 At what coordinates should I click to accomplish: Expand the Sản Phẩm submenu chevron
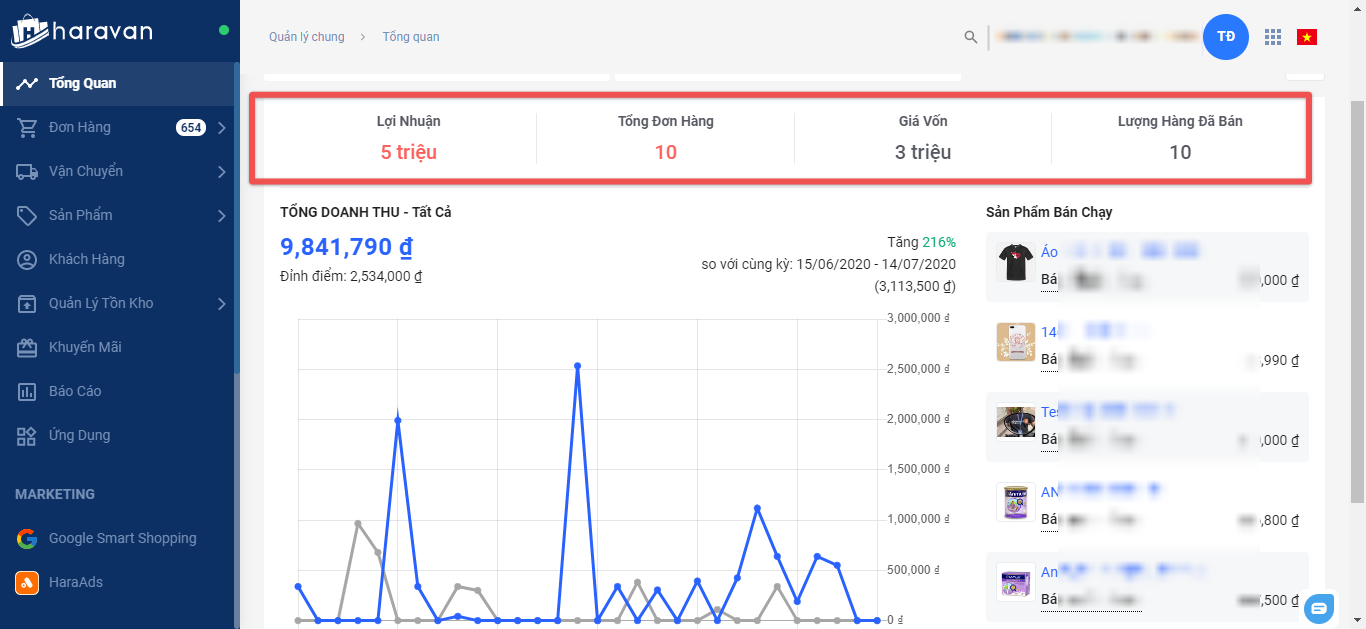click(222, 216)
